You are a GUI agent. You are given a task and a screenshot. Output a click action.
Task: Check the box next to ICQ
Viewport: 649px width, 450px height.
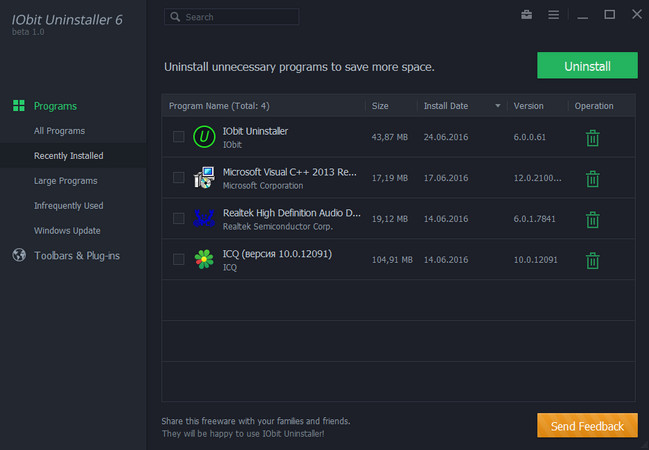coord(178,259)
